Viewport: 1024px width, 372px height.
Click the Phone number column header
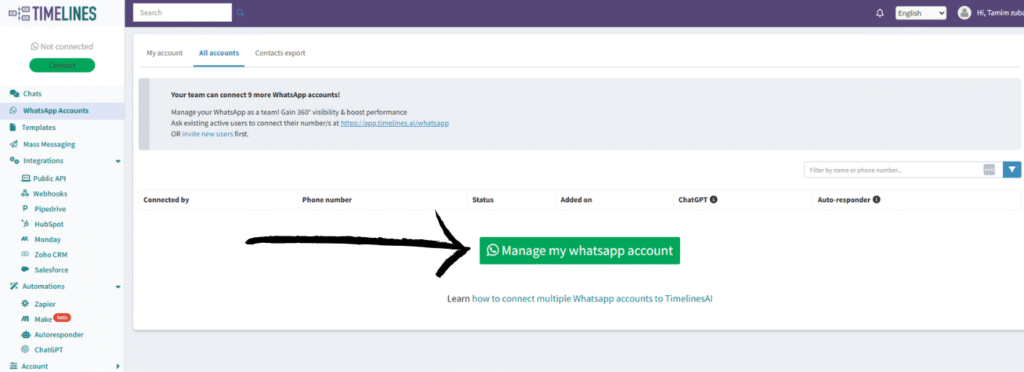click(327, 200)
